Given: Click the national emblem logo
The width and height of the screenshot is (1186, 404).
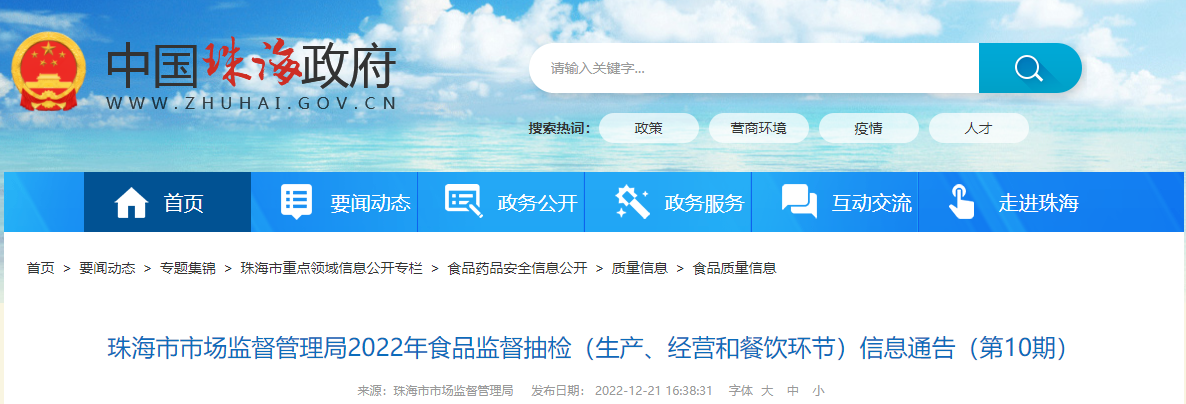Looking at the screenshot, I should pyautogui.click(x=50, y=72).
